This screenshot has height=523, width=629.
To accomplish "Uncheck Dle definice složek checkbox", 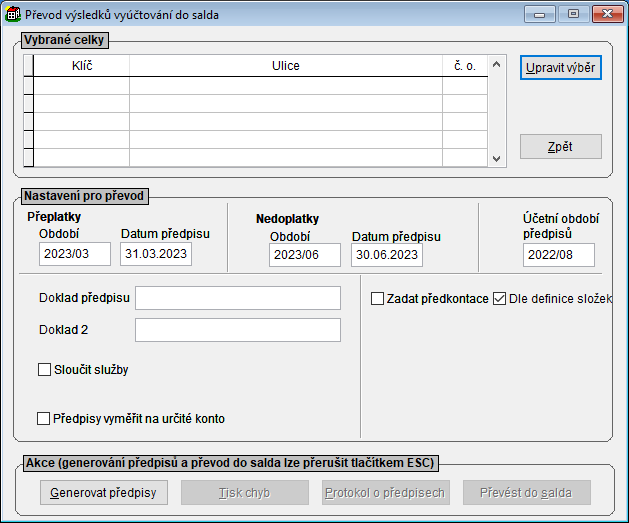I will pos(500,298).
